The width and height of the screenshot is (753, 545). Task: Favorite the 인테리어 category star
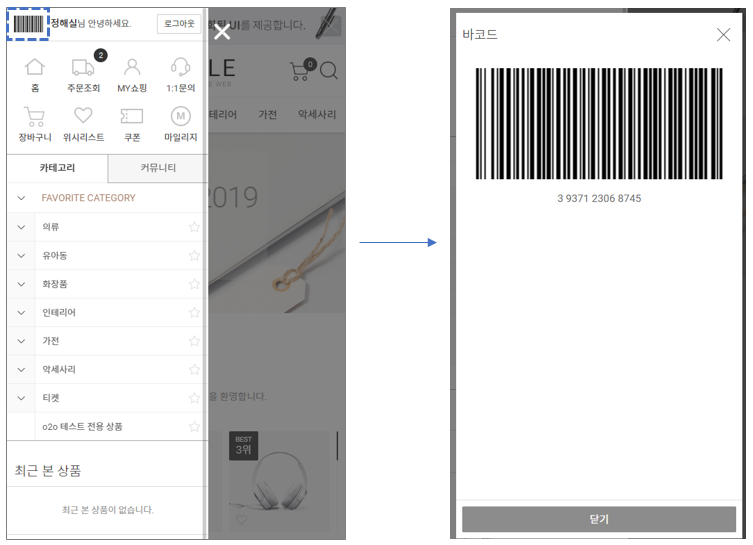pyautogui.click(x=194, y=313)
